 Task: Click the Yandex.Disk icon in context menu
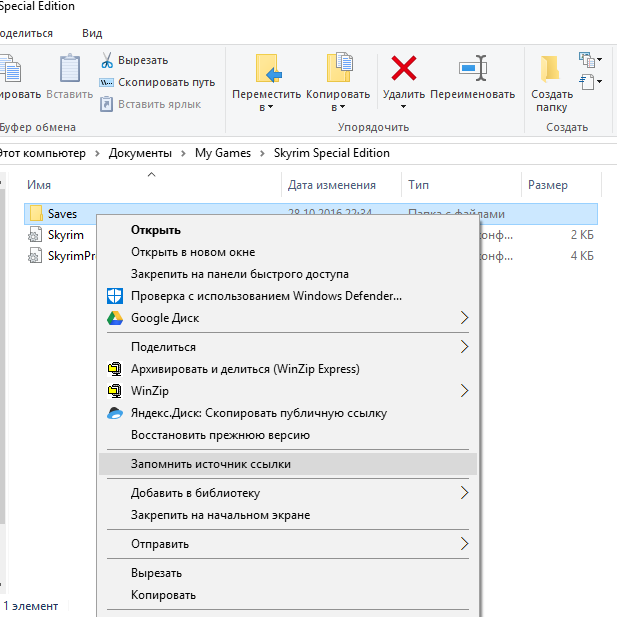tap(115, 413)
